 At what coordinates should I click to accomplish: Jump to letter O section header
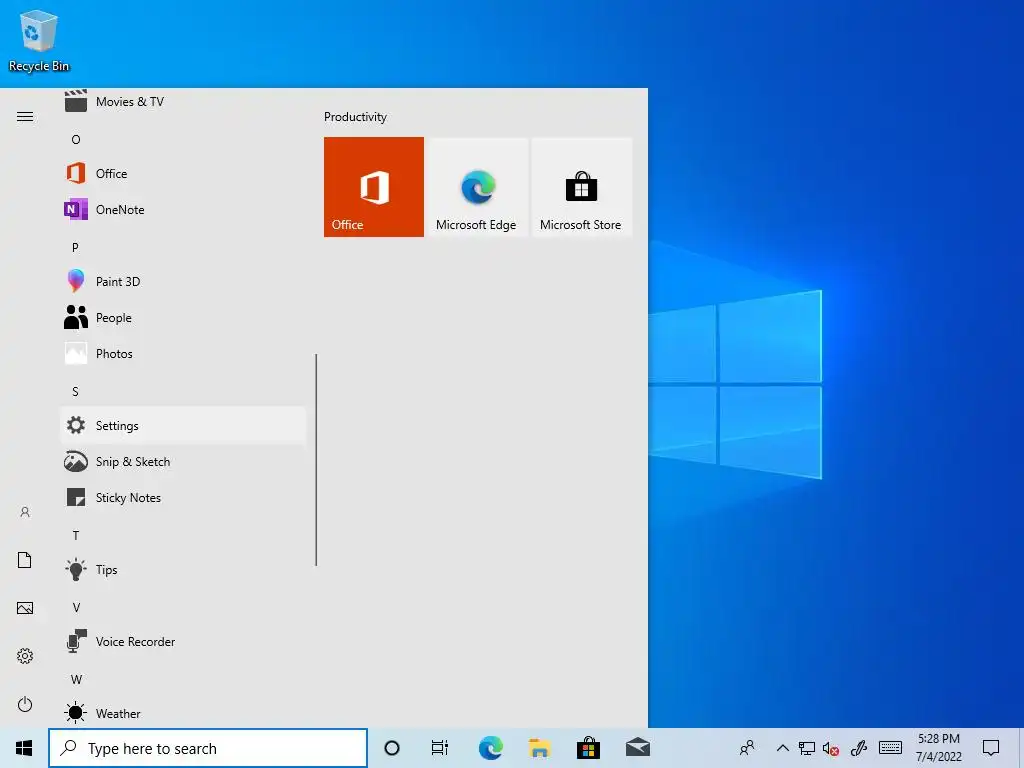tap(76, 140)
